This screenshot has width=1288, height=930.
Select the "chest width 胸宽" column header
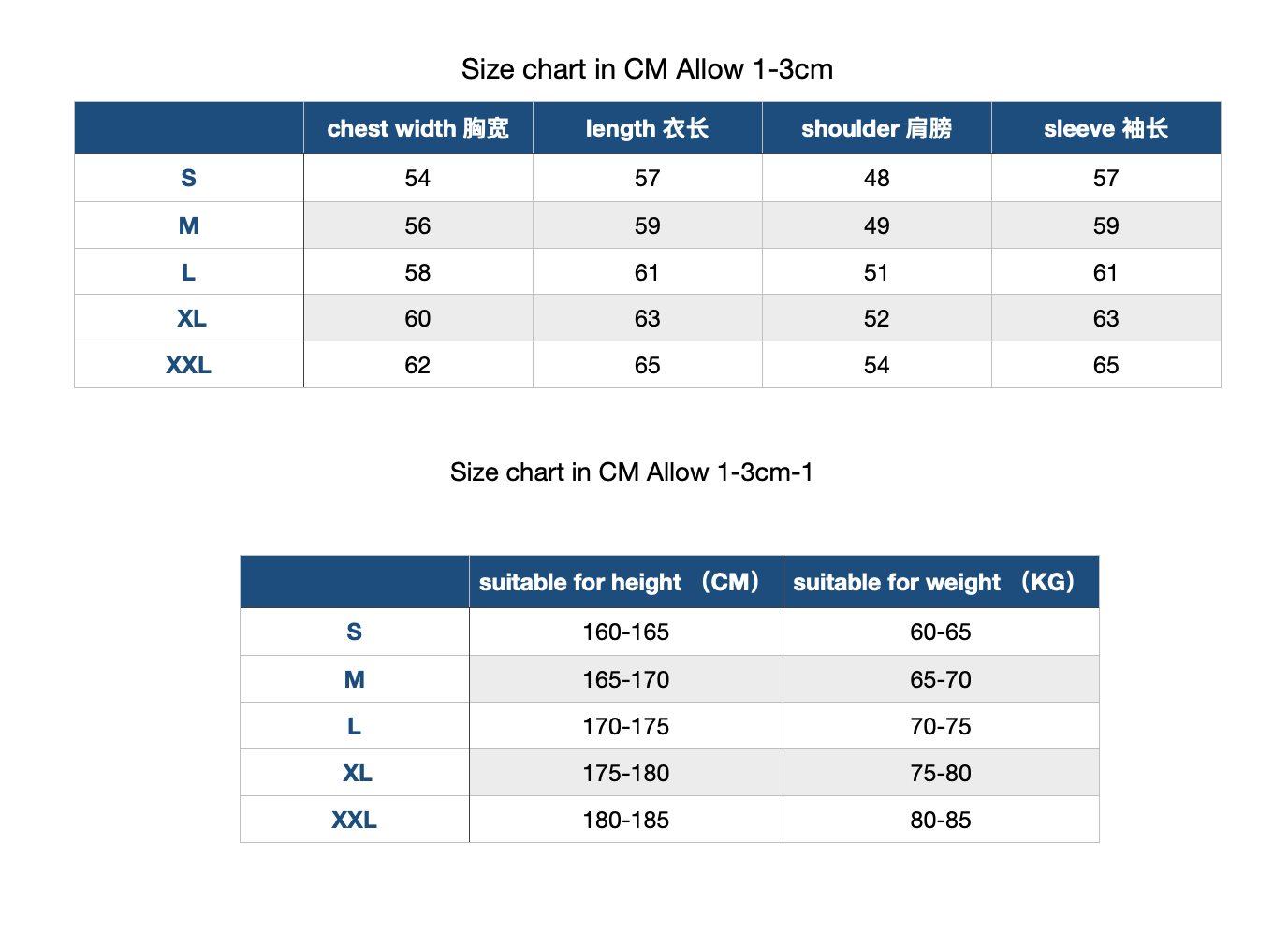coord(417,128)
